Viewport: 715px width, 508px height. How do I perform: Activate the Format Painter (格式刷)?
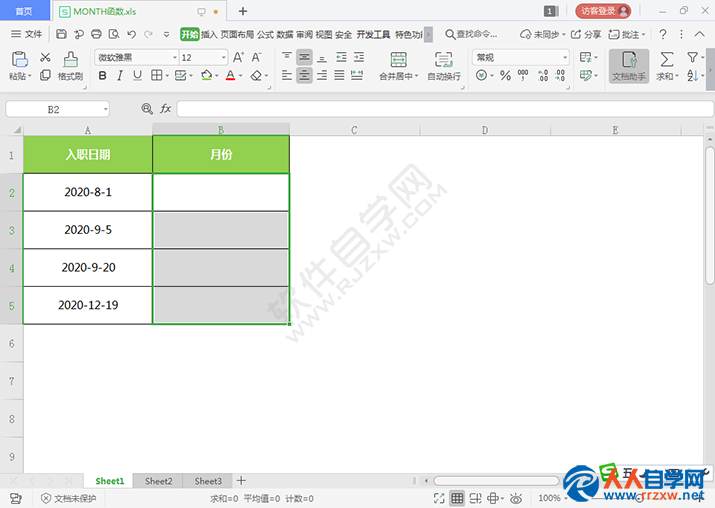[x=70, y=66]
